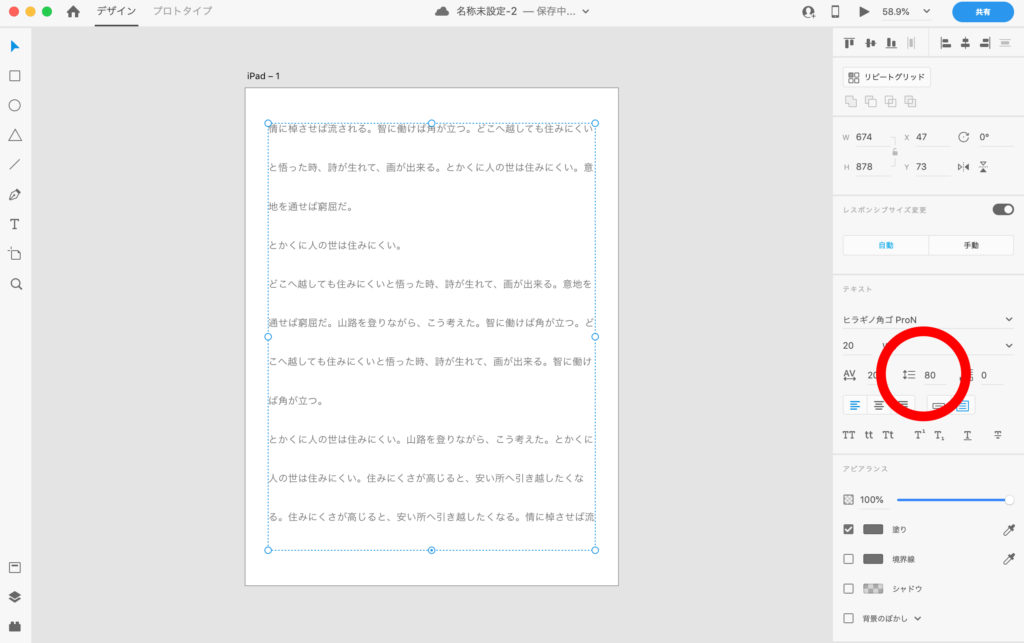Select the Zoom magnifier tool

15,284
